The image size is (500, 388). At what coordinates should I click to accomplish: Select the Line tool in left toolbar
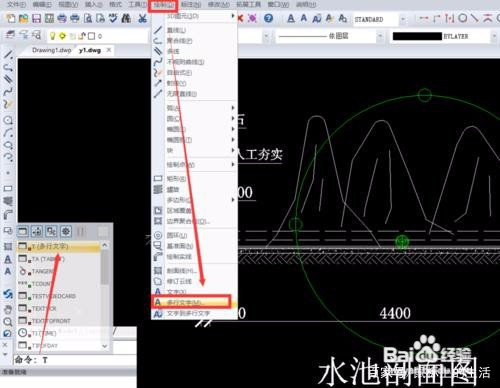point(8,55)
